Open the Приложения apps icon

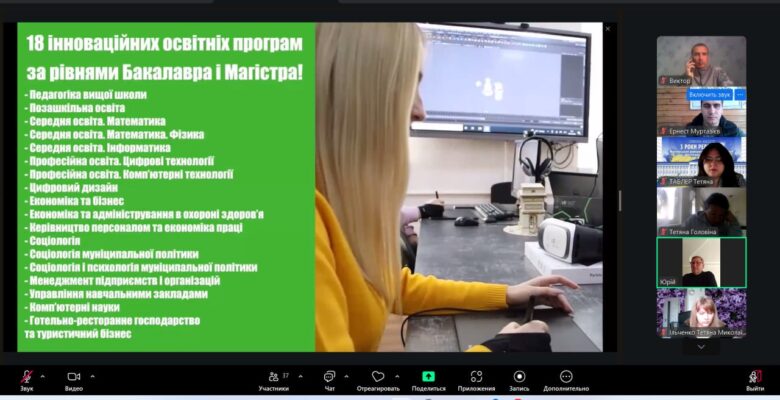tap(476, 377)
